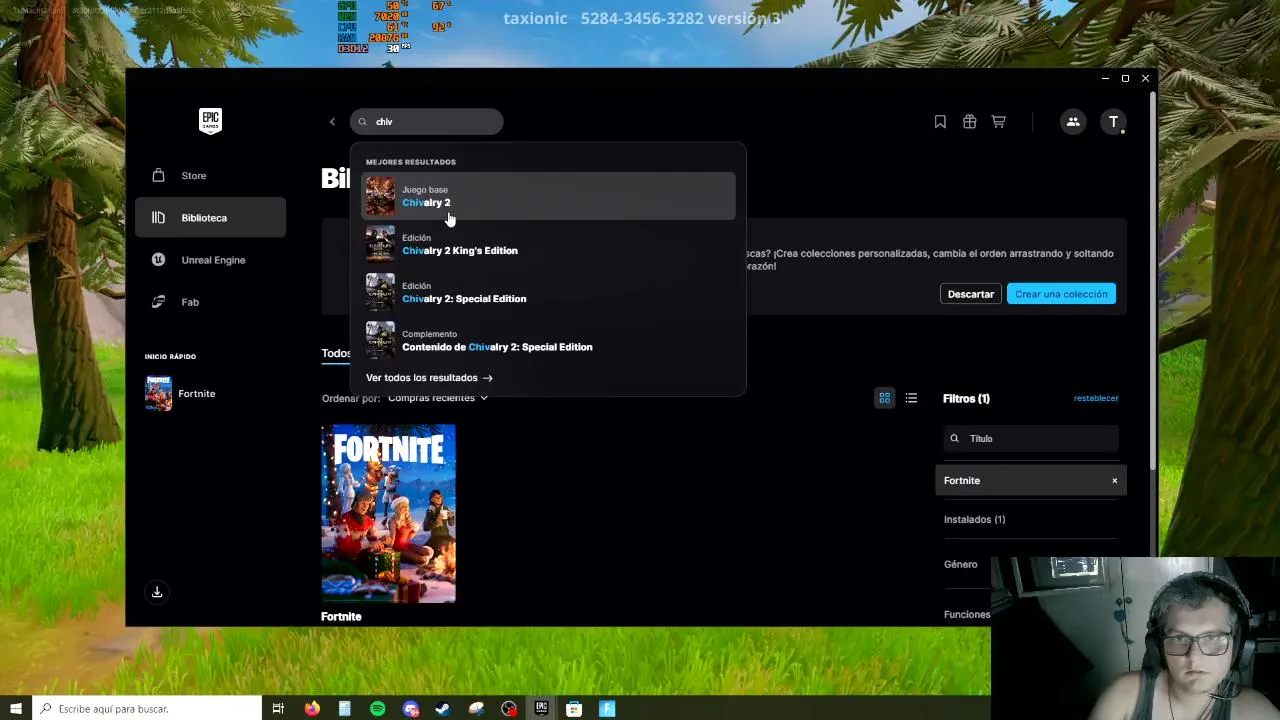1280x720 pixels.
Task: Click the Windows taskbar search box
Action: 146,708
